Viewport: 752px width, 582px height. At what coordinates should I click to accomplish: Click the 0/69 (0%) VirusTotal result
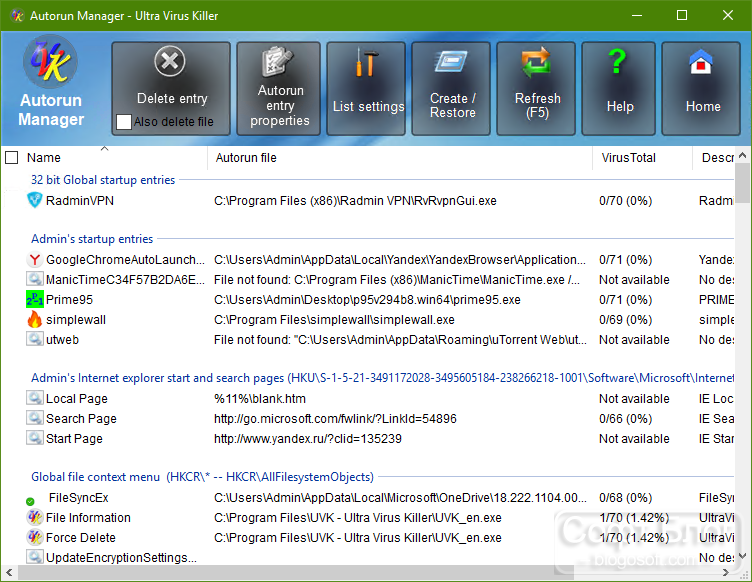pyautogui.click(x=625, y=320)
